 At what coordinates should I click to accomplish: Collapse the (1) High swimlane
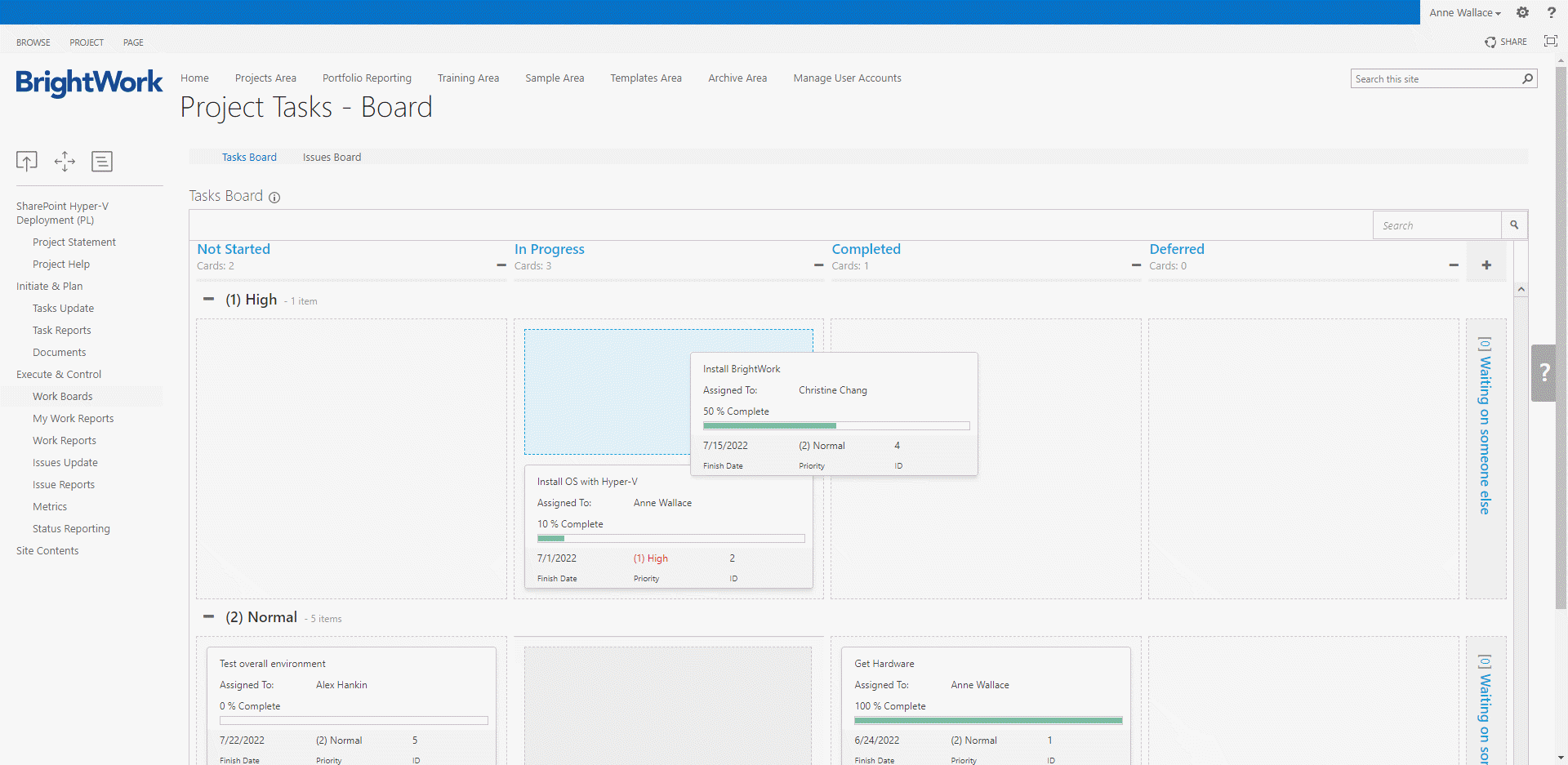pos(209,300)
